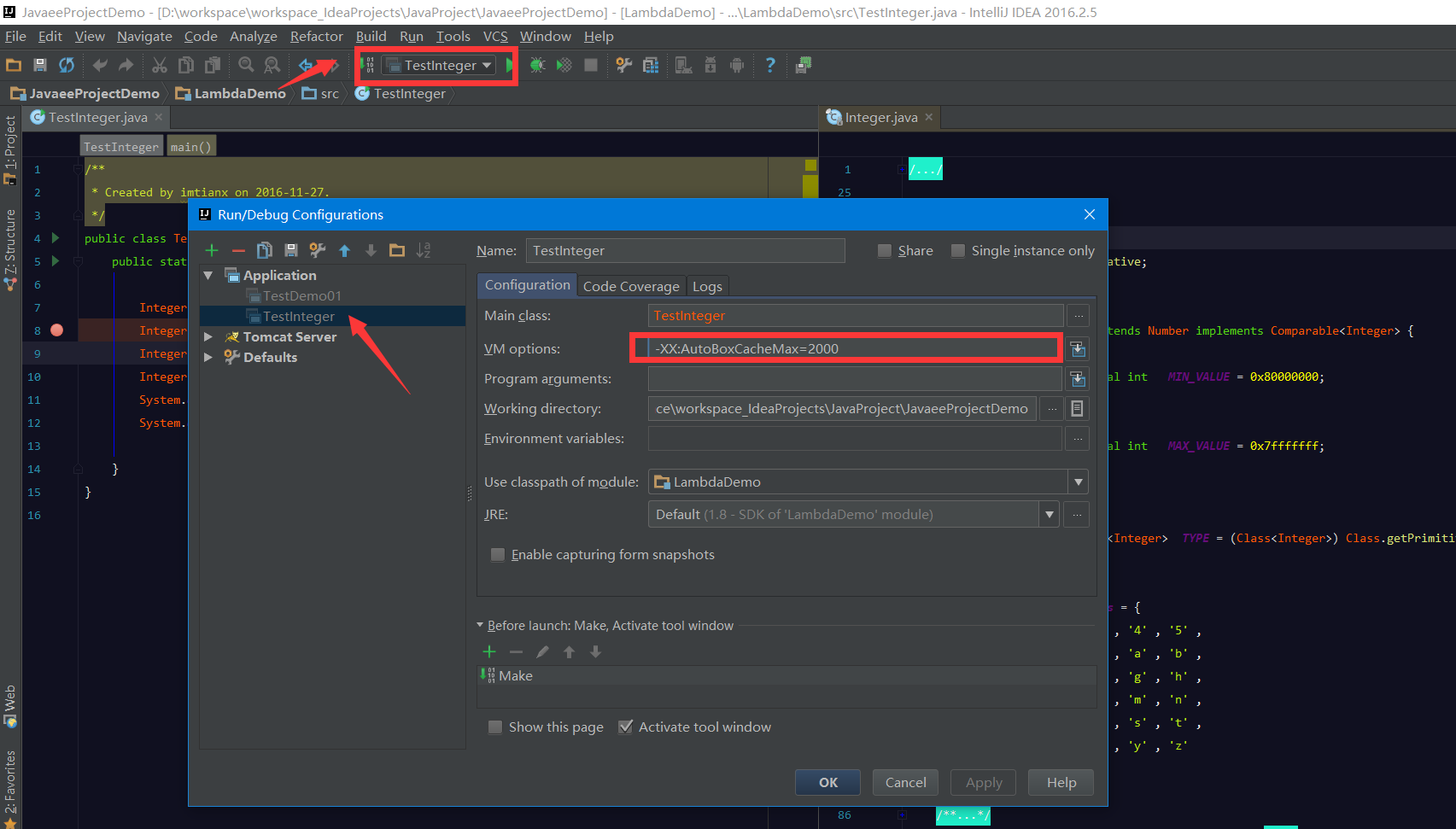Select TestInteger configuration in tree
The image size is (1456, 829).
point(298,316)
